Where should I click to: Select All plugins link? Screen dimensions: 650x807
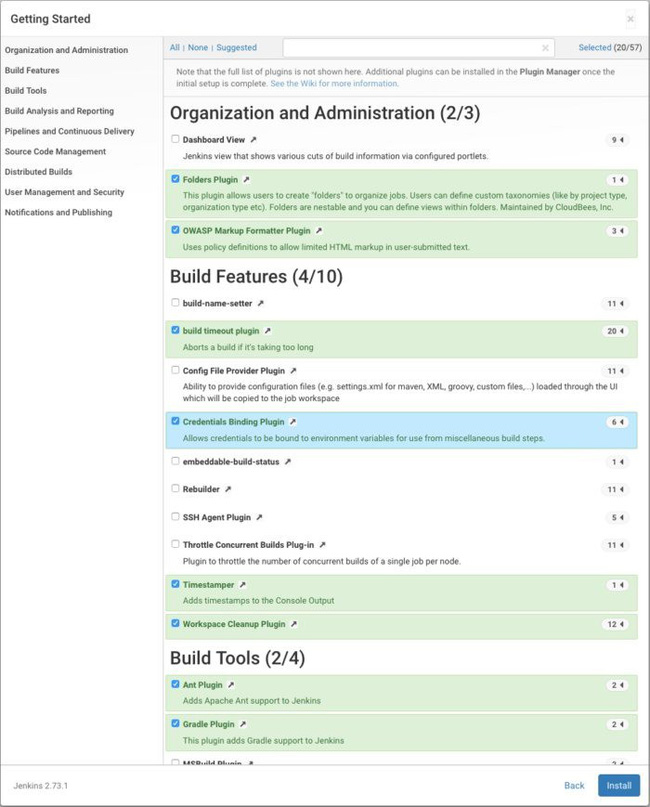[174, 47]
